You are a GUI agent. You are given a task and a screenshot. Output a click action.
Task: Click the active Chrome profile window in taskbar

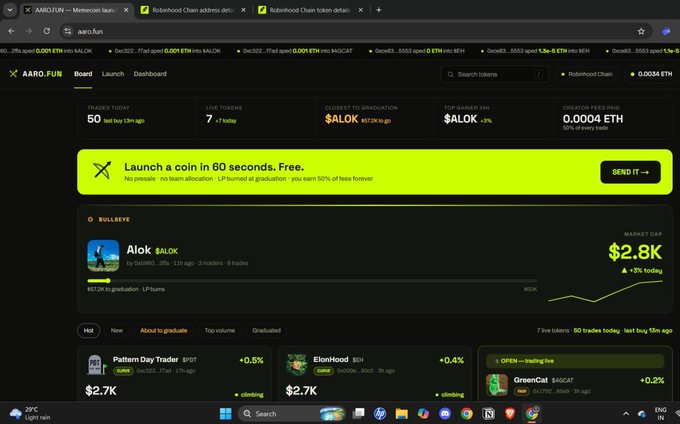[x=532, y=414]
